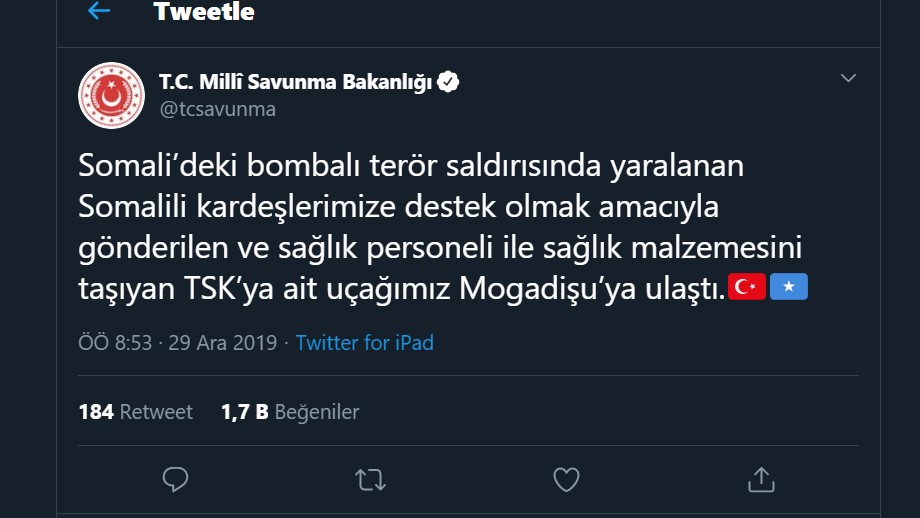Click the blue verified badge

click(448, 82)
